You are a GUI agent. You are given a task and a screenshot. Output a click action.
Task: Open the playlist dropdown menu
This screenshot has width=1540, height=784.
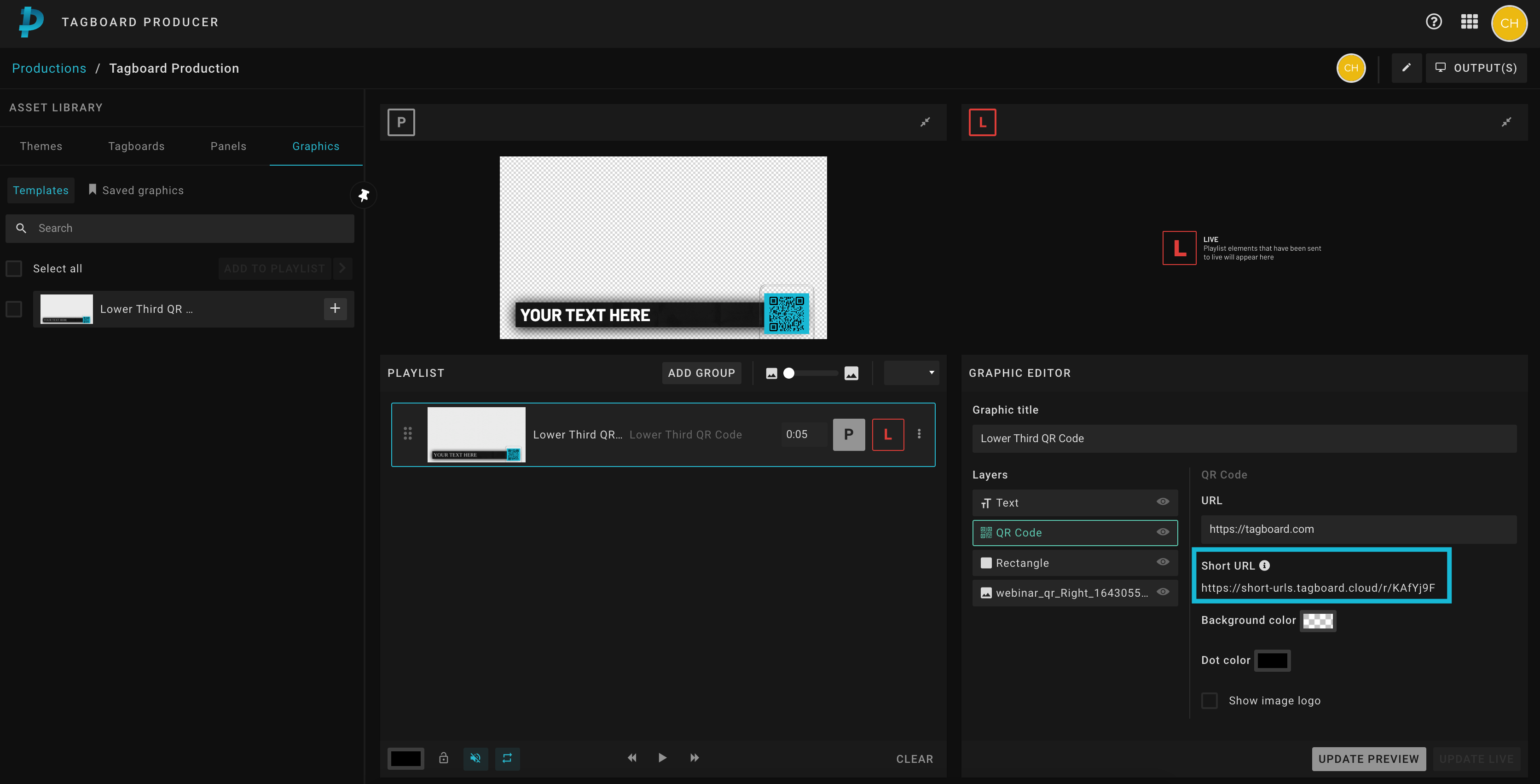click(x=911, y=373)
